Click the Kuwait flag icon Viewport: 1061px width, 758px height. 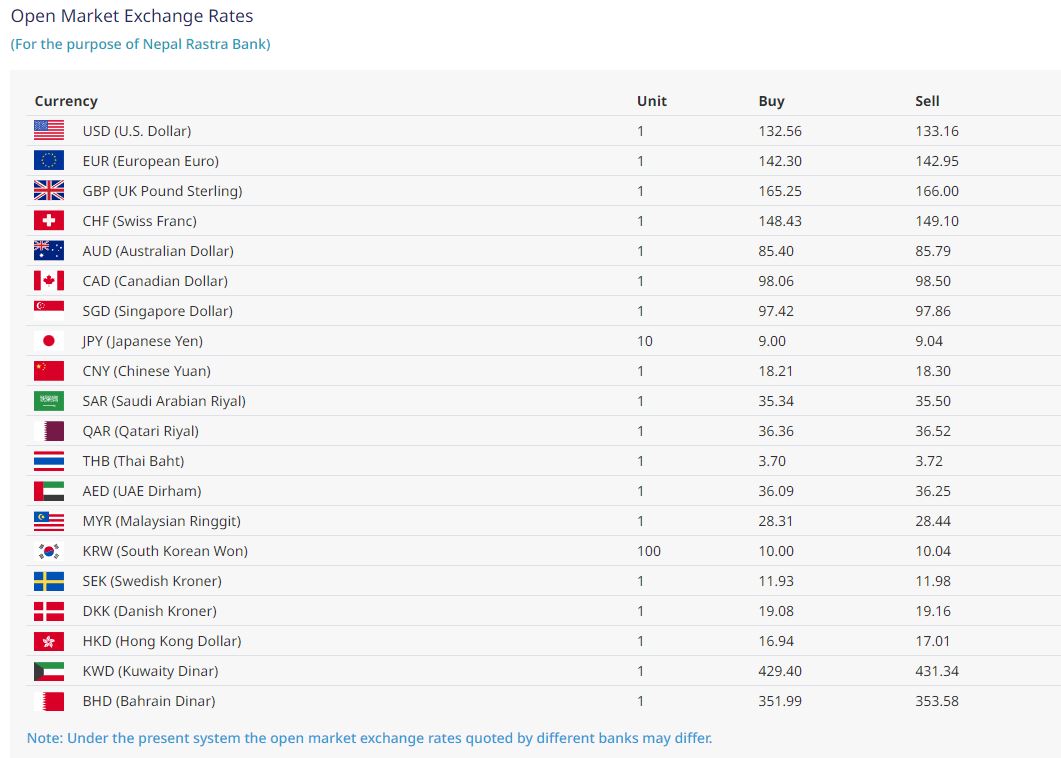pos(49,671)
